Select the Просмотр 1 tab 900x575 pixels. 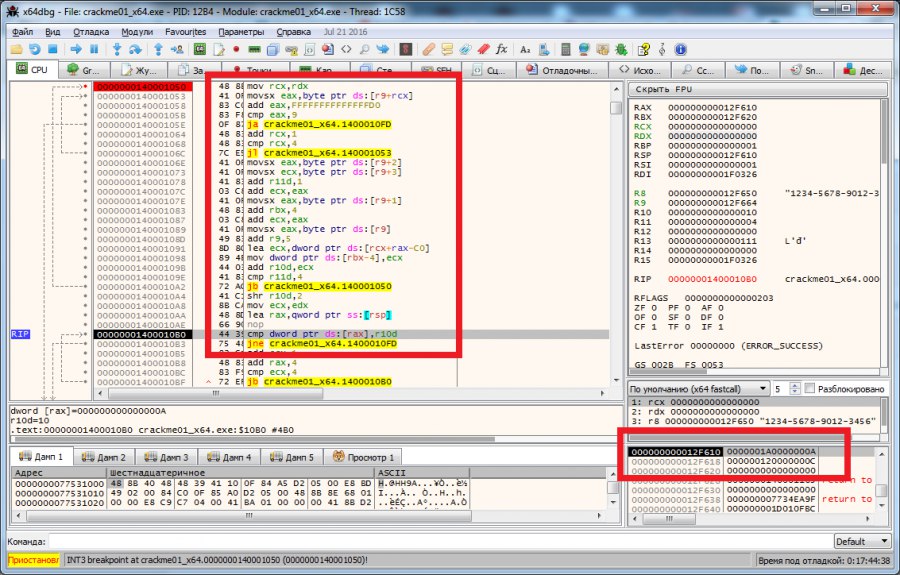(363, 457)
